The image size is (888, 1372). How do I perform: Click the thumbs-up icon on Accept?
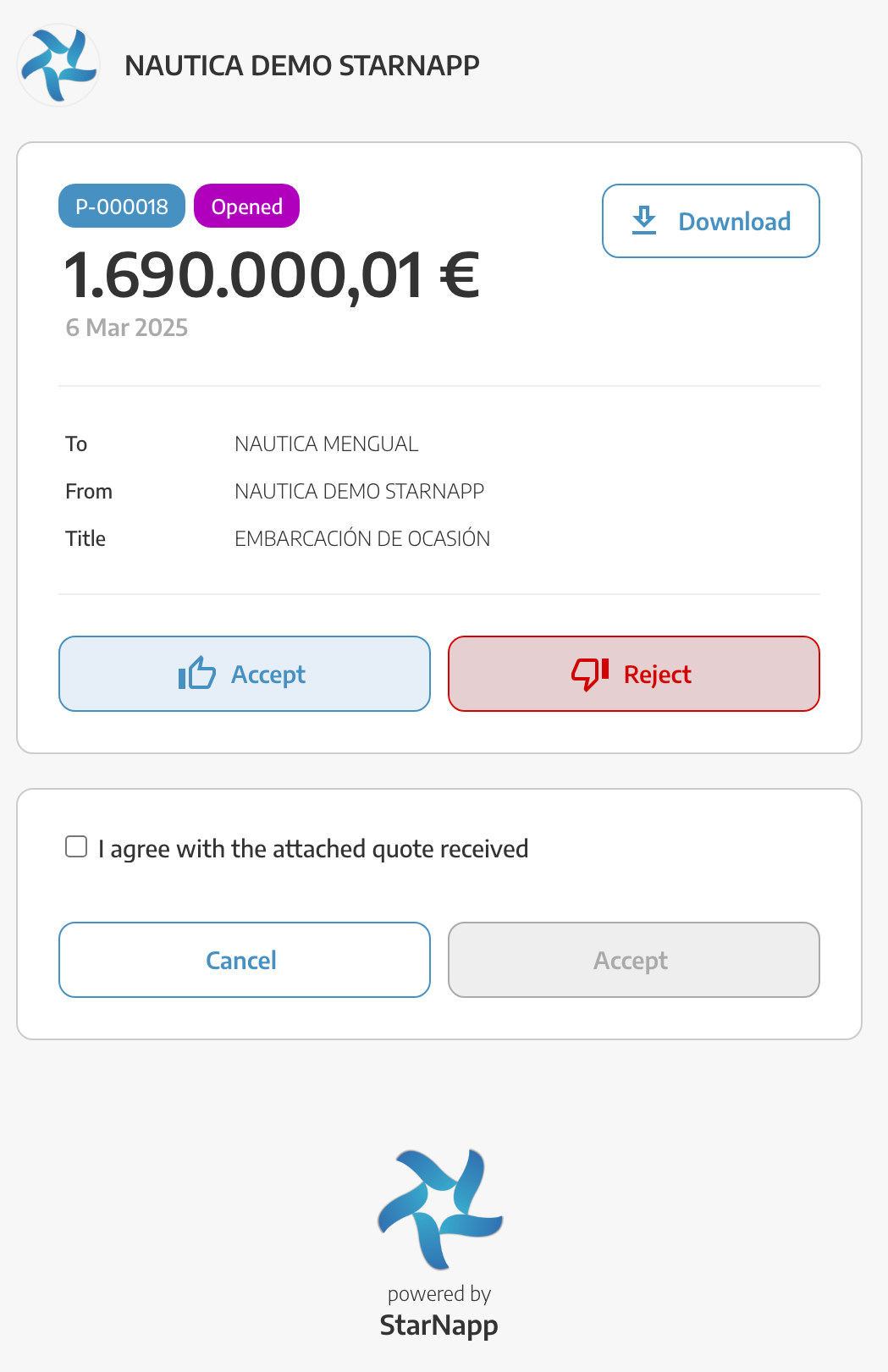pyautogui.click(x=197, y=674)
